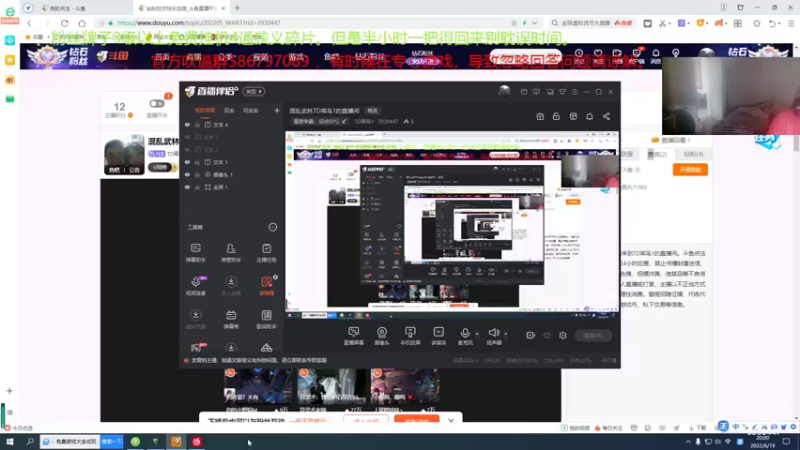Hide the 摄像头 1 source layer
The width and height of the screenshot is (800, 450).
(x=187, y=174)
